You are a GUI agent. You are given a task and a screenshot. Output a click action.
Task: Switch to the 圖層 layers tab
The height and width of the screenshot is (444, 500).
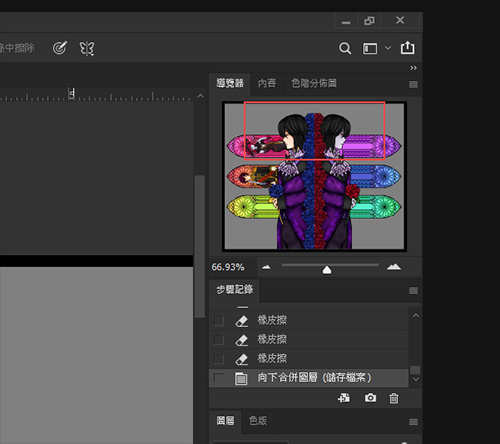pos(225,421)
